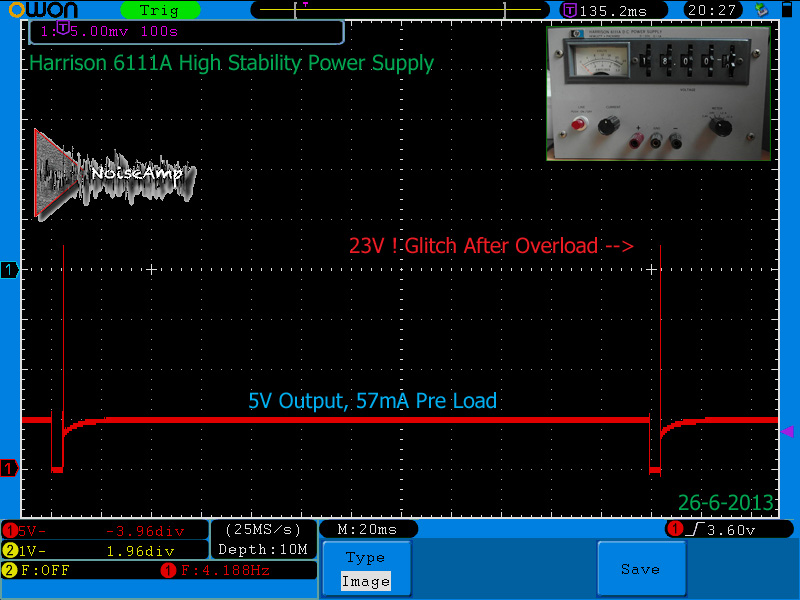Click the power supply photo thumbnail
This screenshot has height=600, width=800.
coord(658,93)
